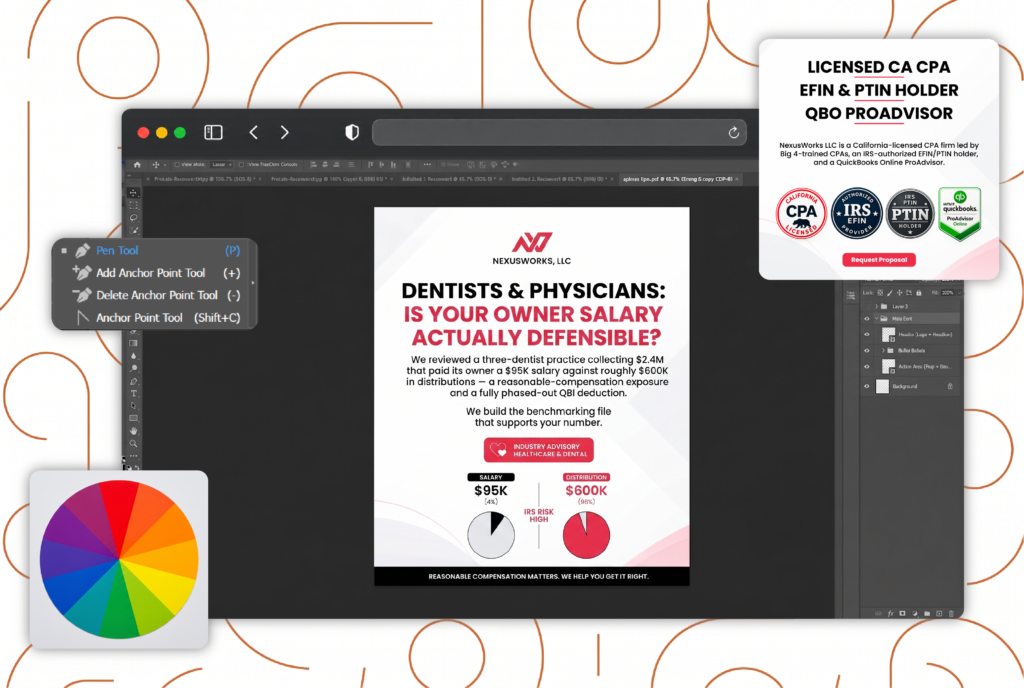
Task: Toggle the first checkbox beside the Move tool
Action: tap(177, 164)
